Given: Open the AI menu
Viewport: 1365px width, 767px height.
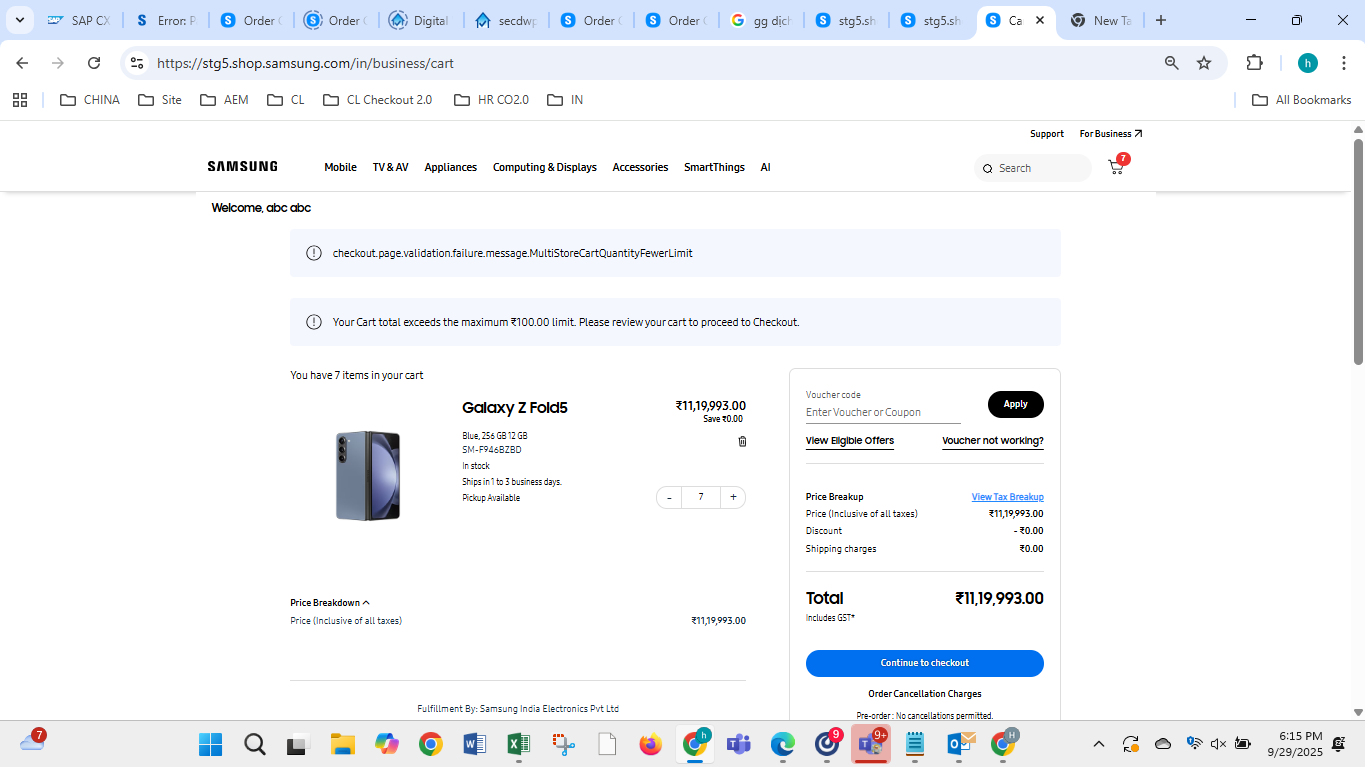Looking at the screenshot, I should click(x=765, y=167).
